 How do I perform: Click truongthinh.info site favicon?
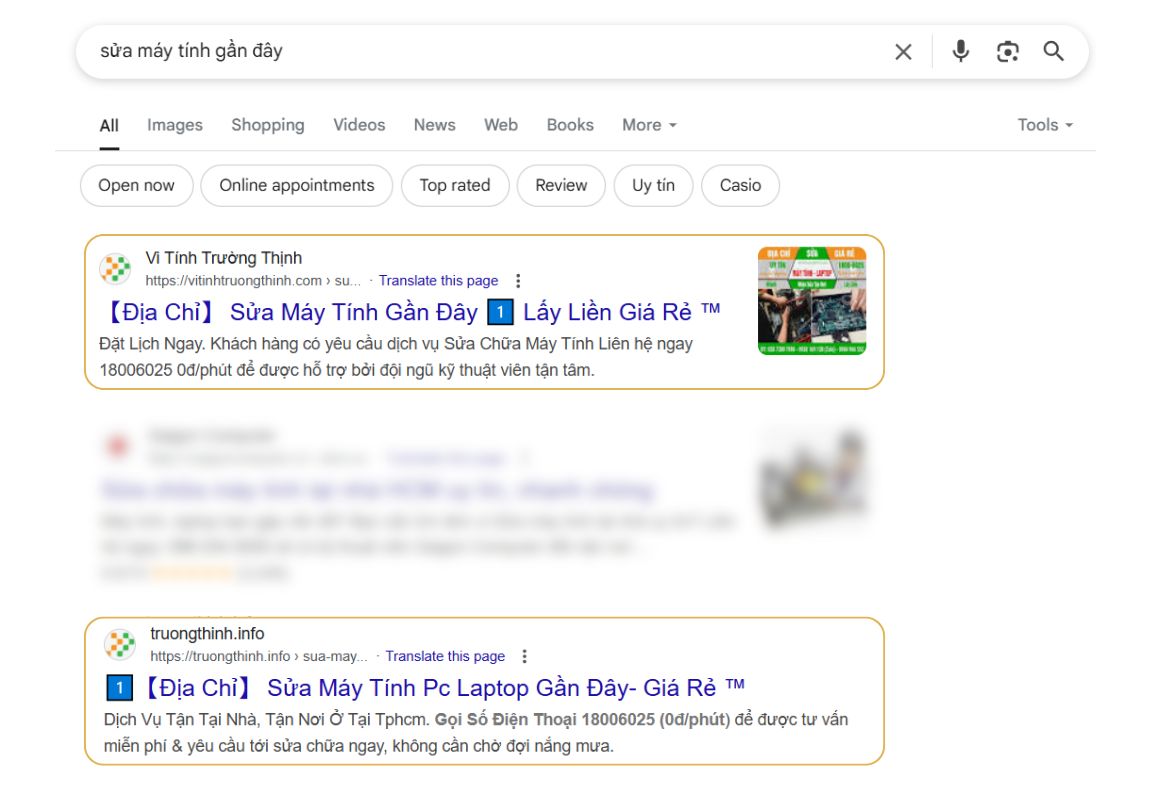[119, 644]
